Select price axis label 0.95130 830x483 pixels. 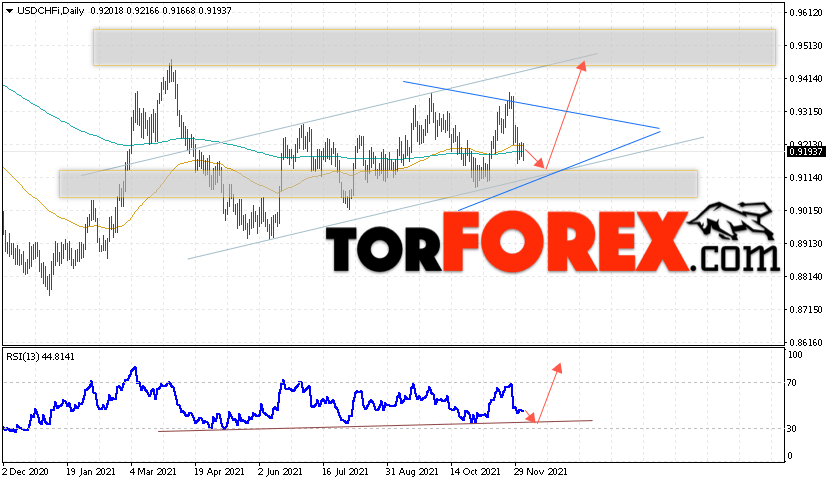tap(806, 46)
